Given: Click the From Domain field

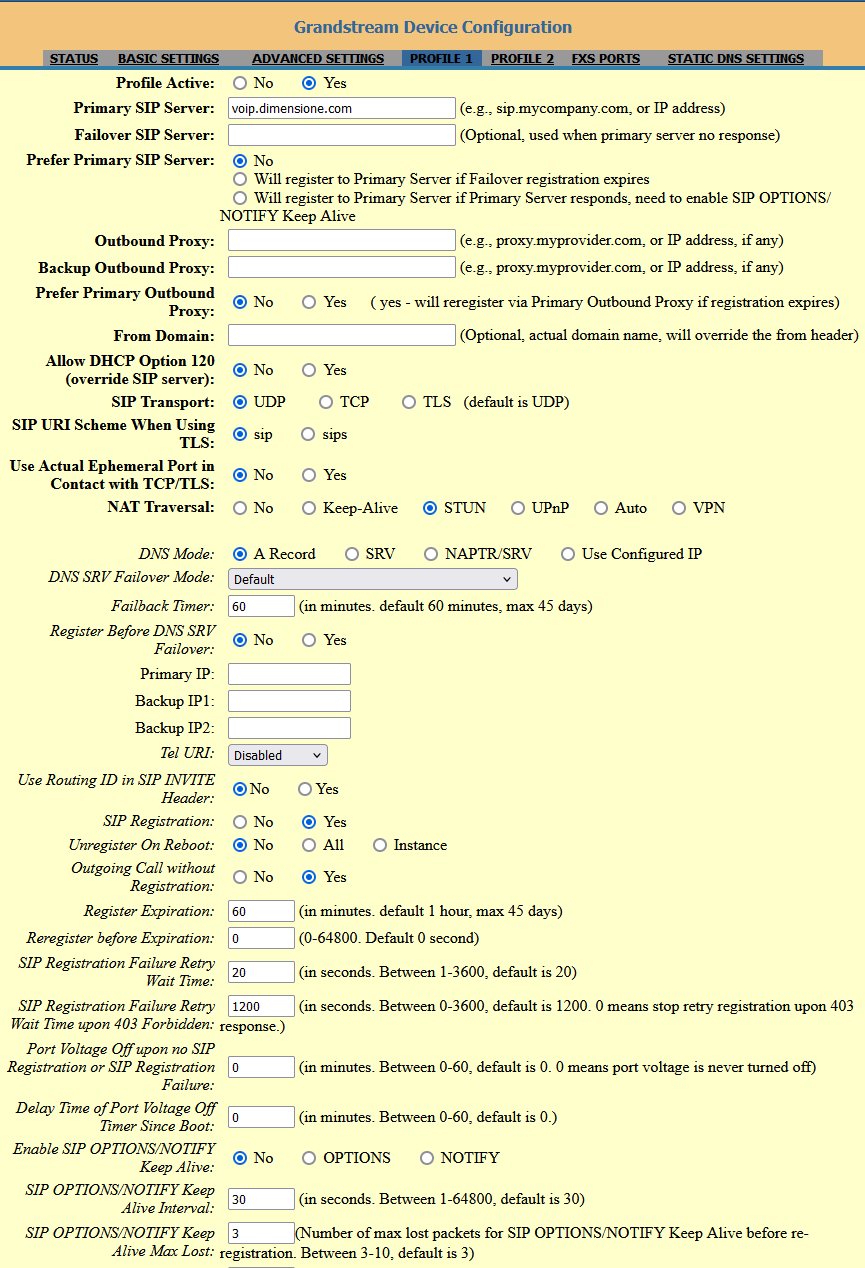Looking at the screenshot, I should (342, 335).
